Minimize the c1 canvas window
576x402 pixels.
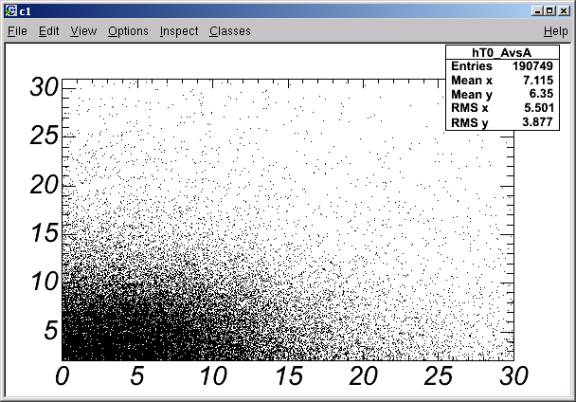coord(537,11)
